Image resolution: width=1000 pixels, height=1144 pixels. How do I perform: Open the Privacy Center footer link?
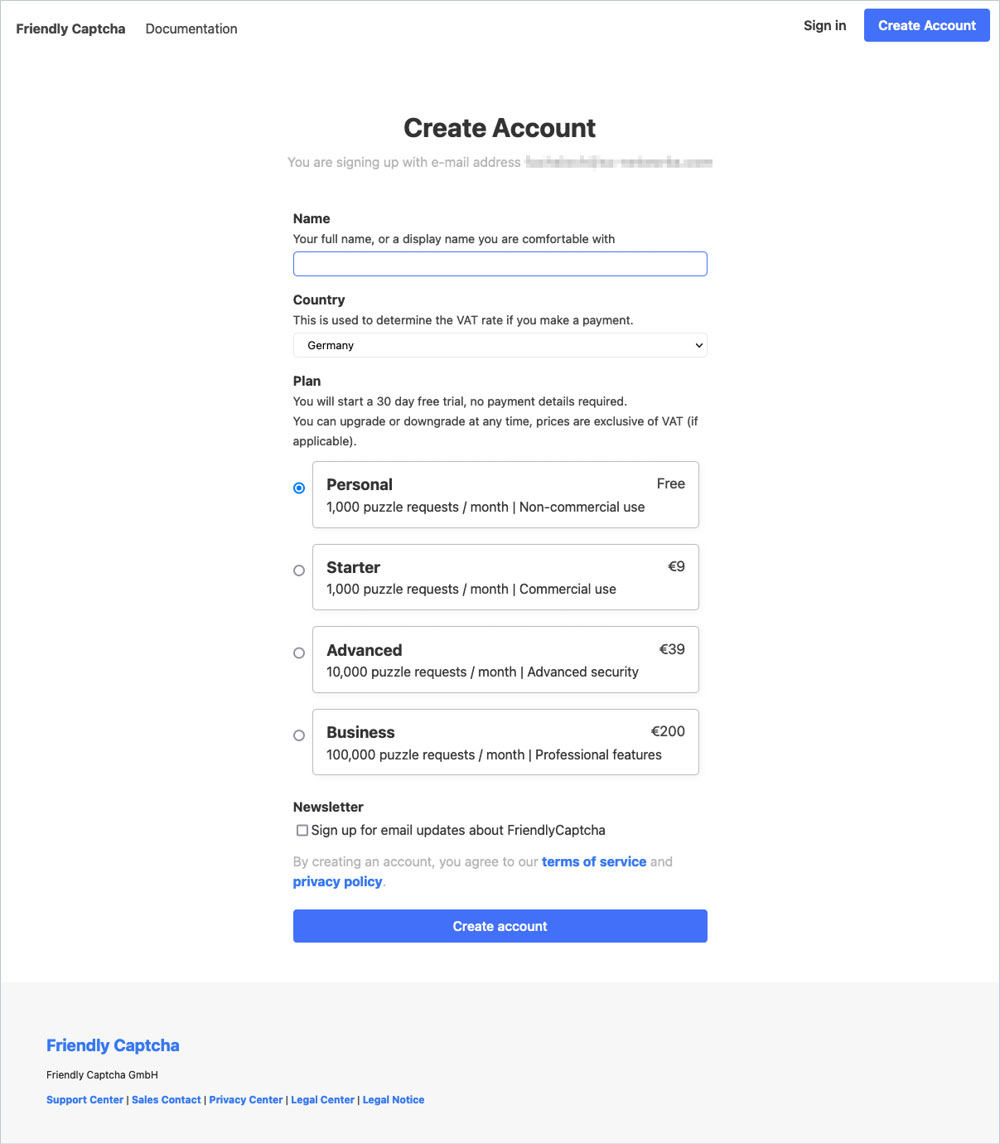[x=246, y=1100]
